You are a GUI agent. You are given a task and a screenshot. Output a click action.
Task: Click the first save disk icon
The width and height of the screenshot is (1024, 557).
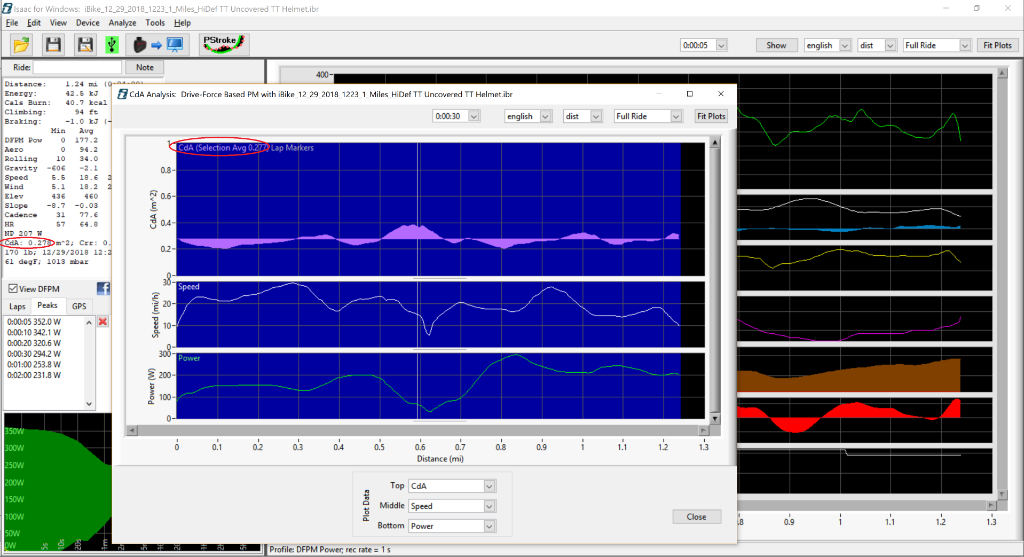click(54, 45)
